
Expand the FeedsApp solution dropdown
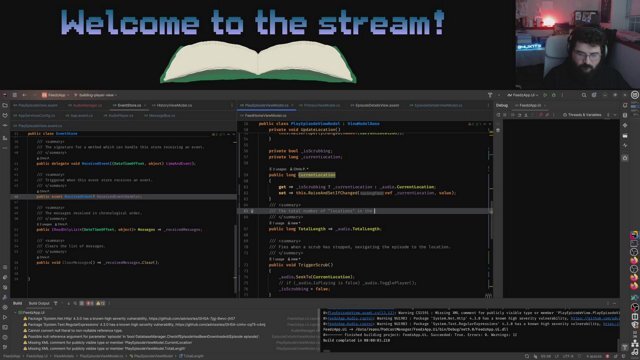pos(56,95)
